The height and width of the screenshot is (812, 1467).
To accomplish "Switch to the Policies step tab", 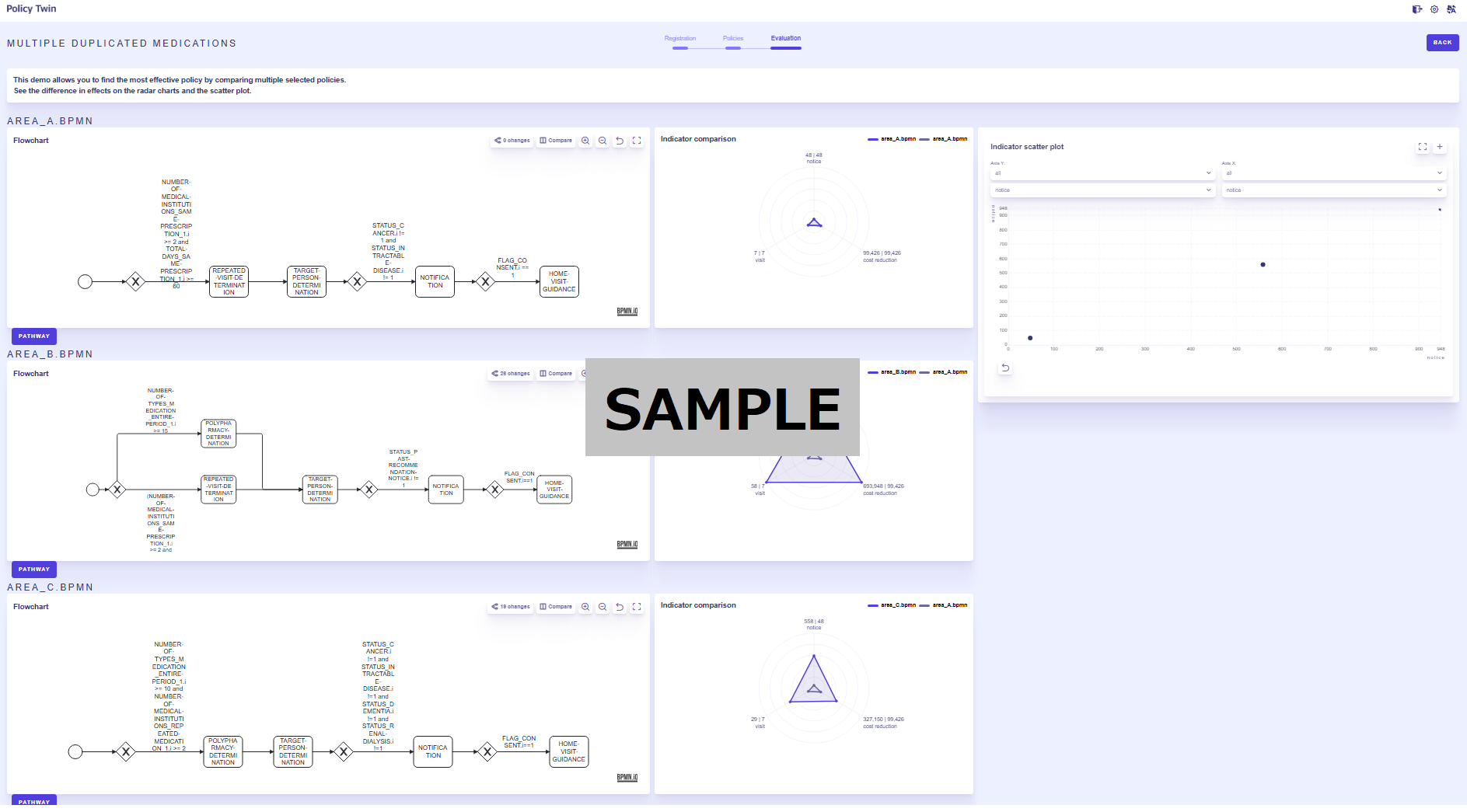I will click(x=732, y=39).
